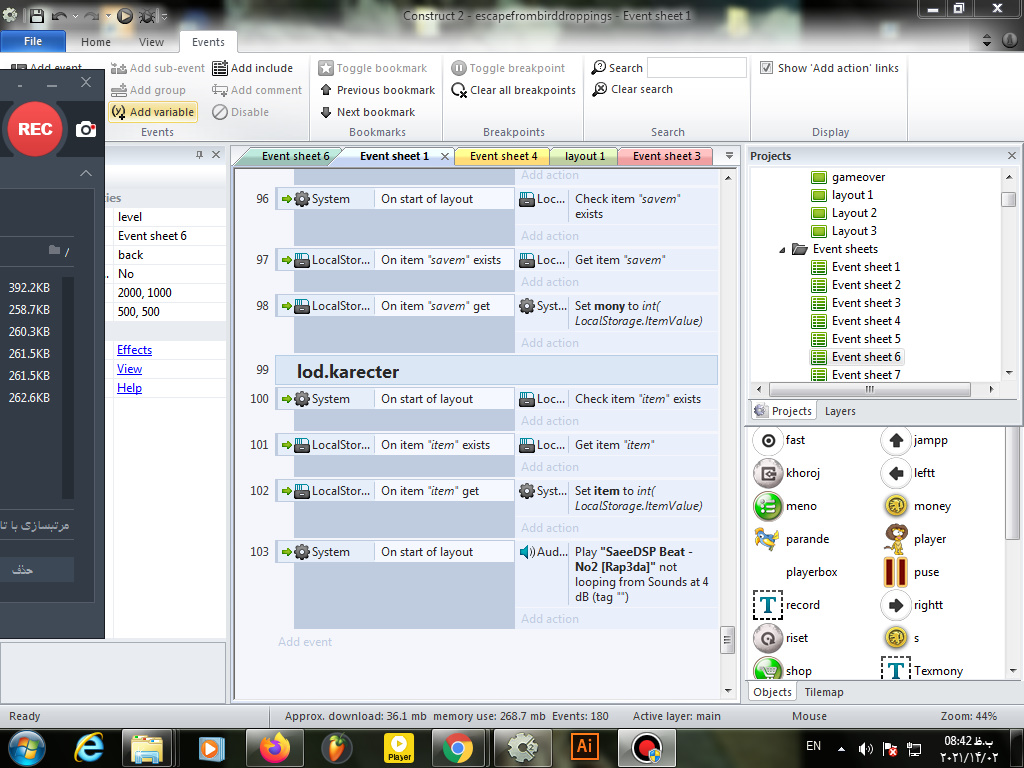Select the parande bird object icon
The width and height of the screenshot is (1024, 768).
pyautogui.click(x=767, y=539)
